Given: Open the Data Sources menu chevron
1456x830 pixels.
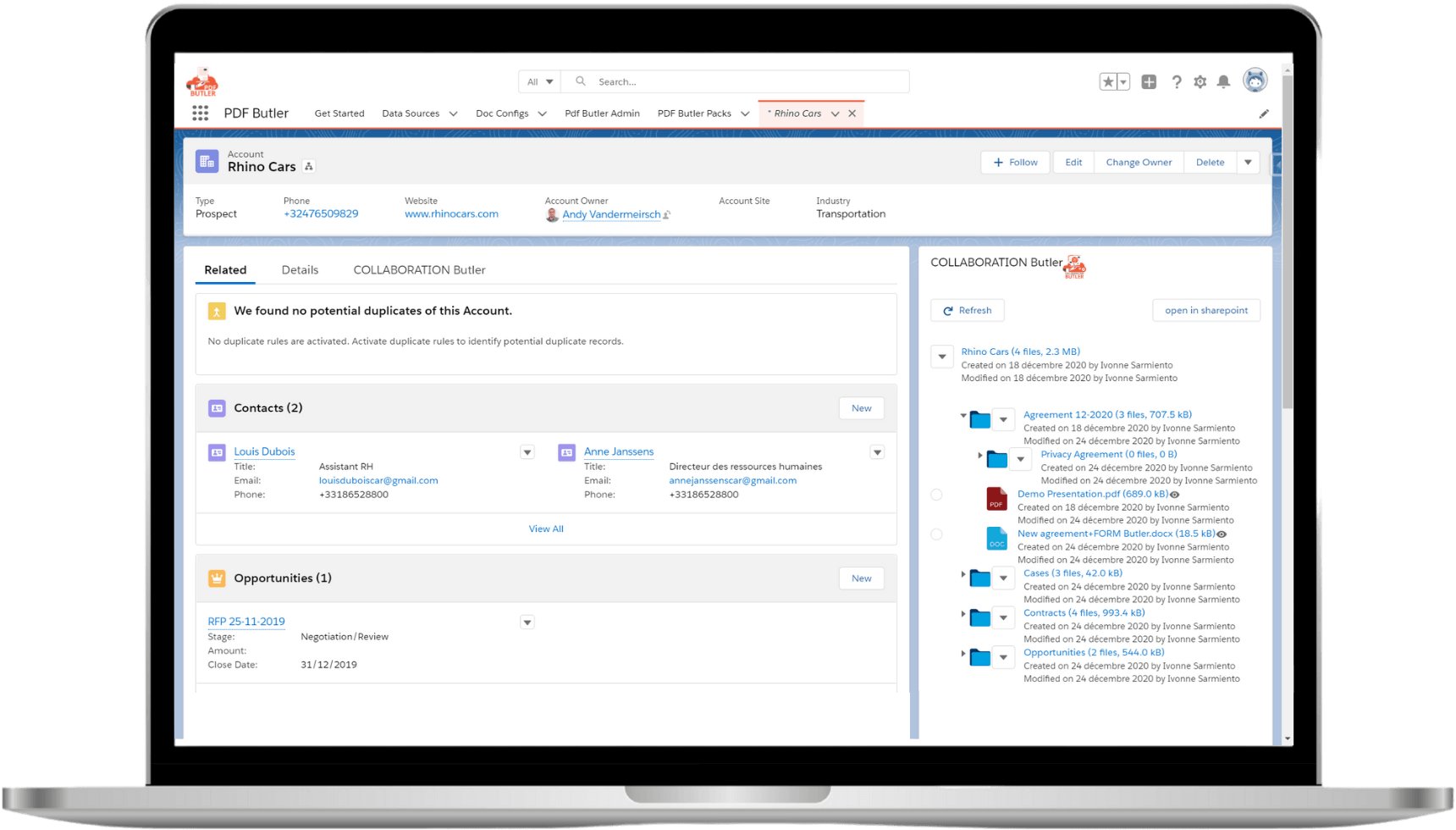Looking at the screenshot, I should pos(453,113).
